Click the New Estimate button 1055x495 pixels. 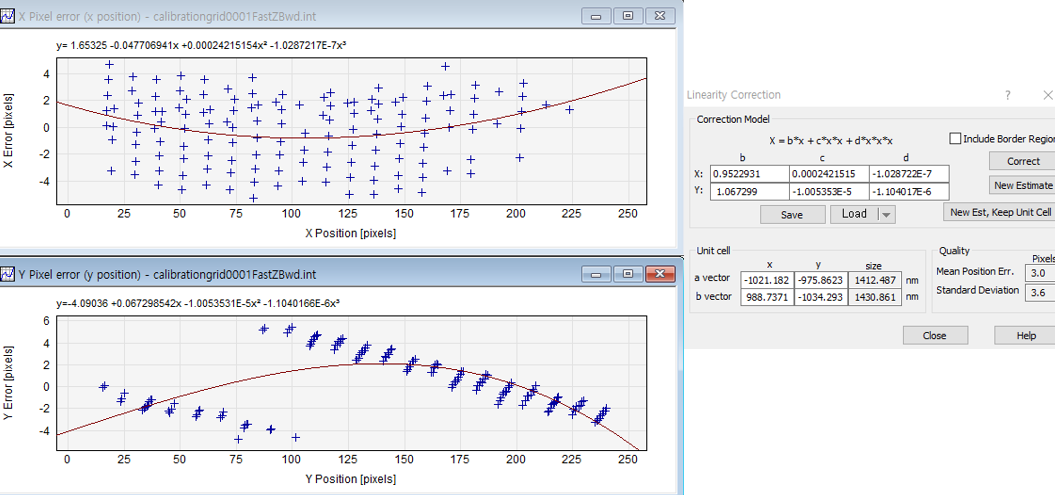[x=1023, y=185]
